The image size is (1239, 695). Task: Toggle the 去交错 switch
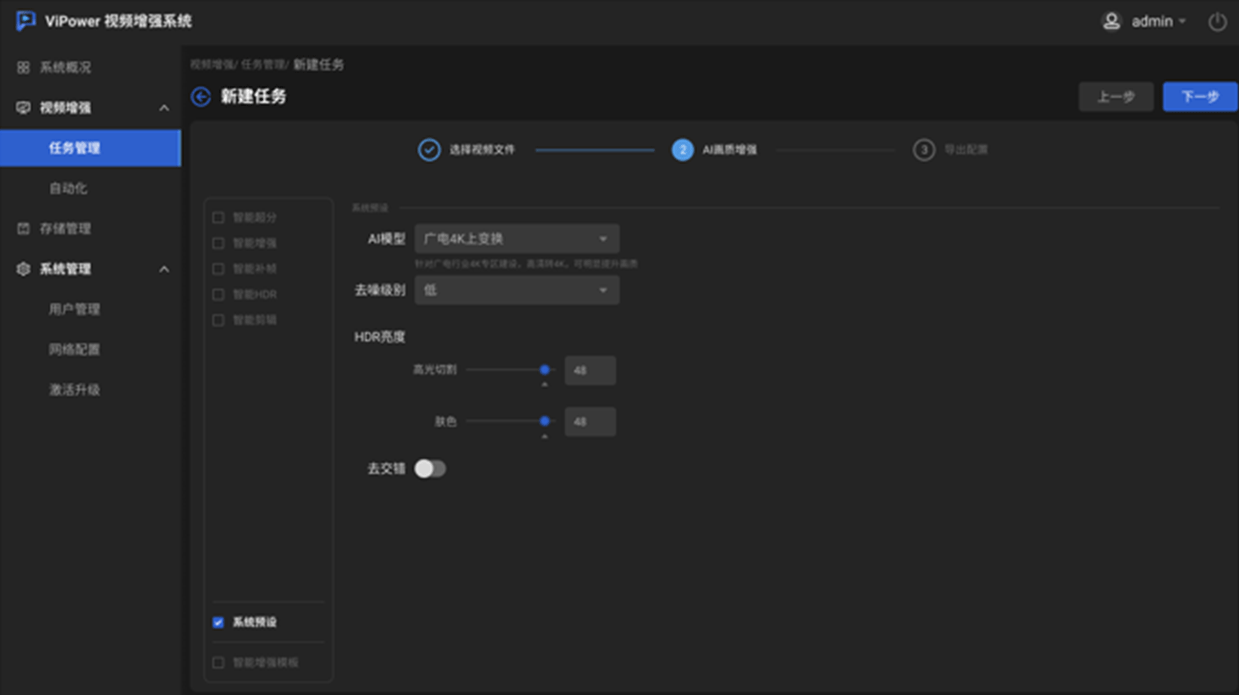(430, 469)
